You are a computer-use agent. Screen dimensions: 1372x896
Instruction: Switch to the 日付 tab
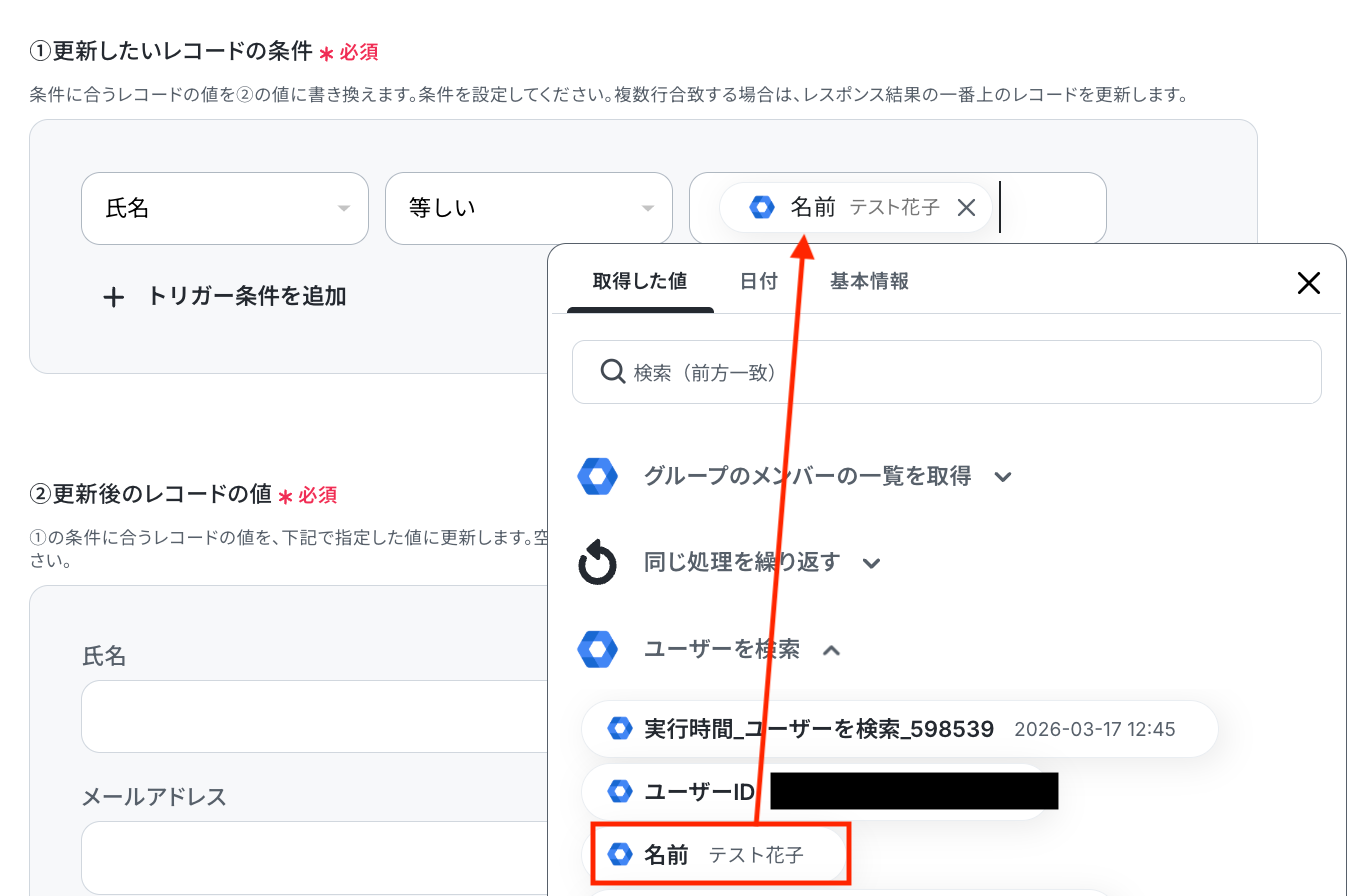coord(759,281)
